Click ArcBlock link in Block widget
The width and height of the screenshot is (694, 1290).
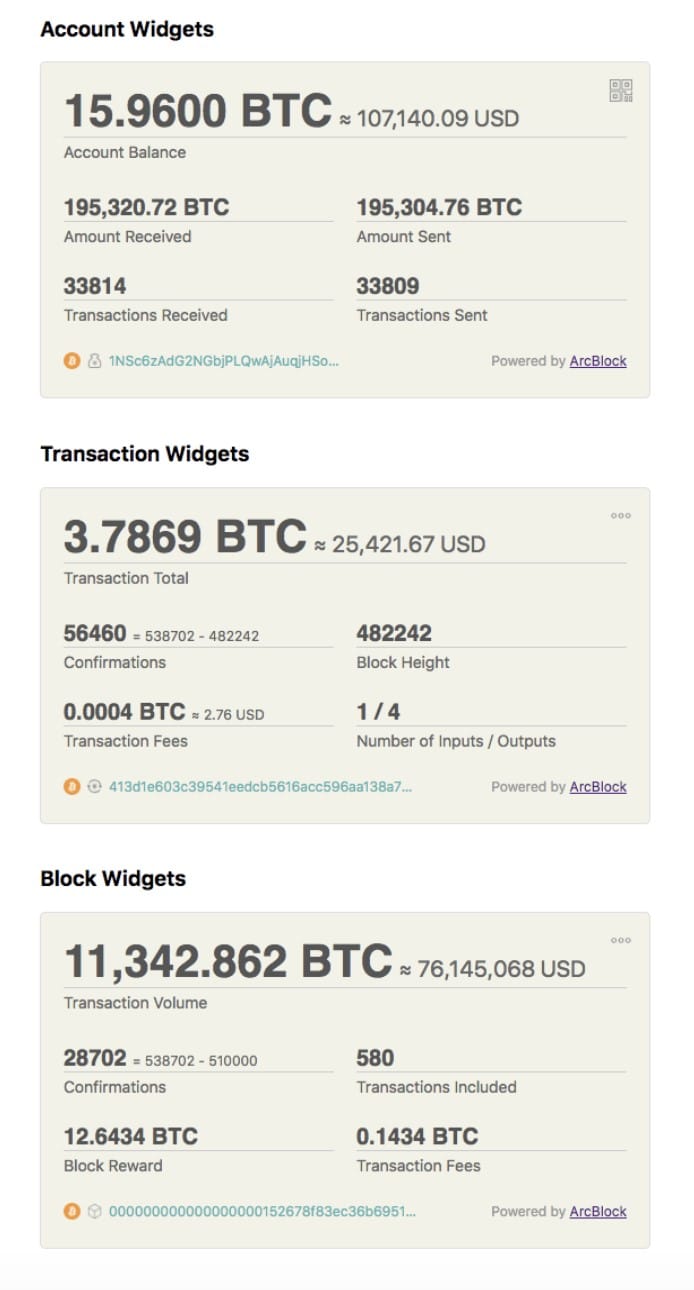[598, 1212]
